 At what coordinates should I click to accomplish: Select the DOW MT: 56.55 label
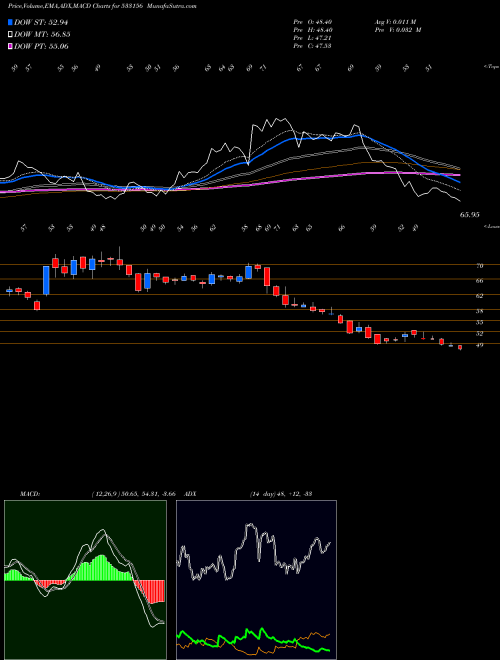[x=42, y=35]
